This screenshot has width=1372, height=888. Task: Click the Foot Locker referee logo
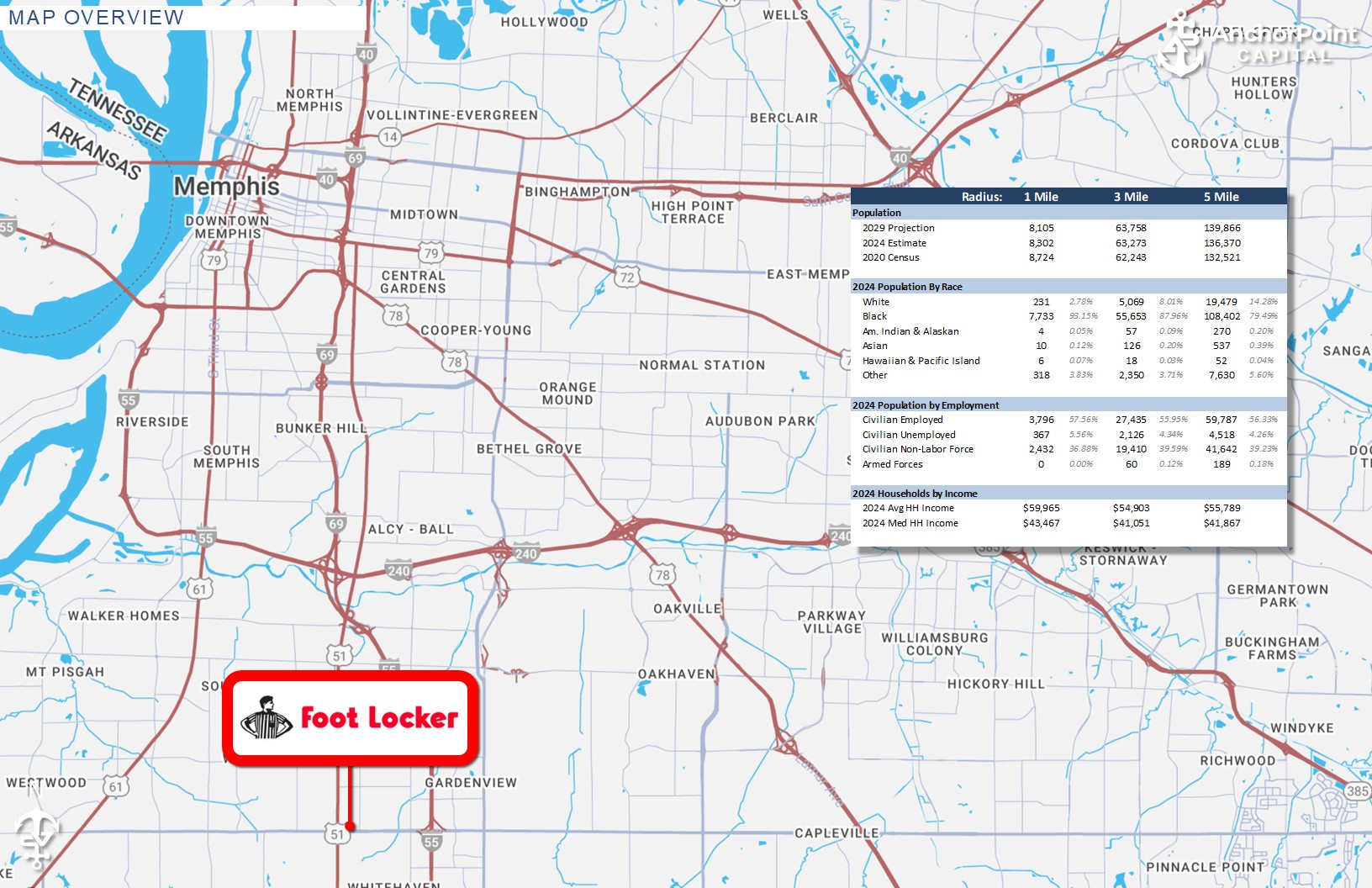[267, 717]
